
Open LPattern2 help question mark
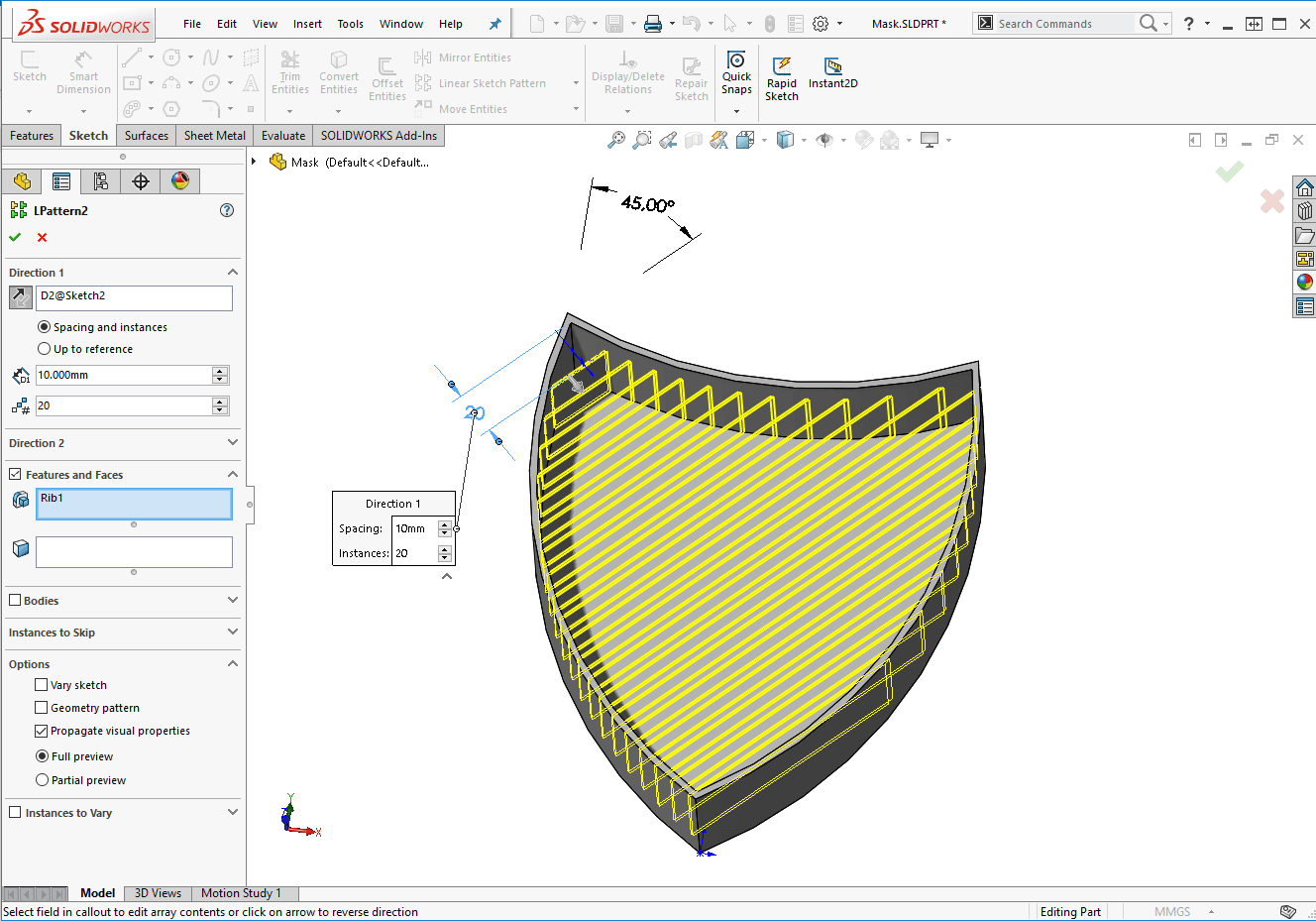tap(227, 210)
